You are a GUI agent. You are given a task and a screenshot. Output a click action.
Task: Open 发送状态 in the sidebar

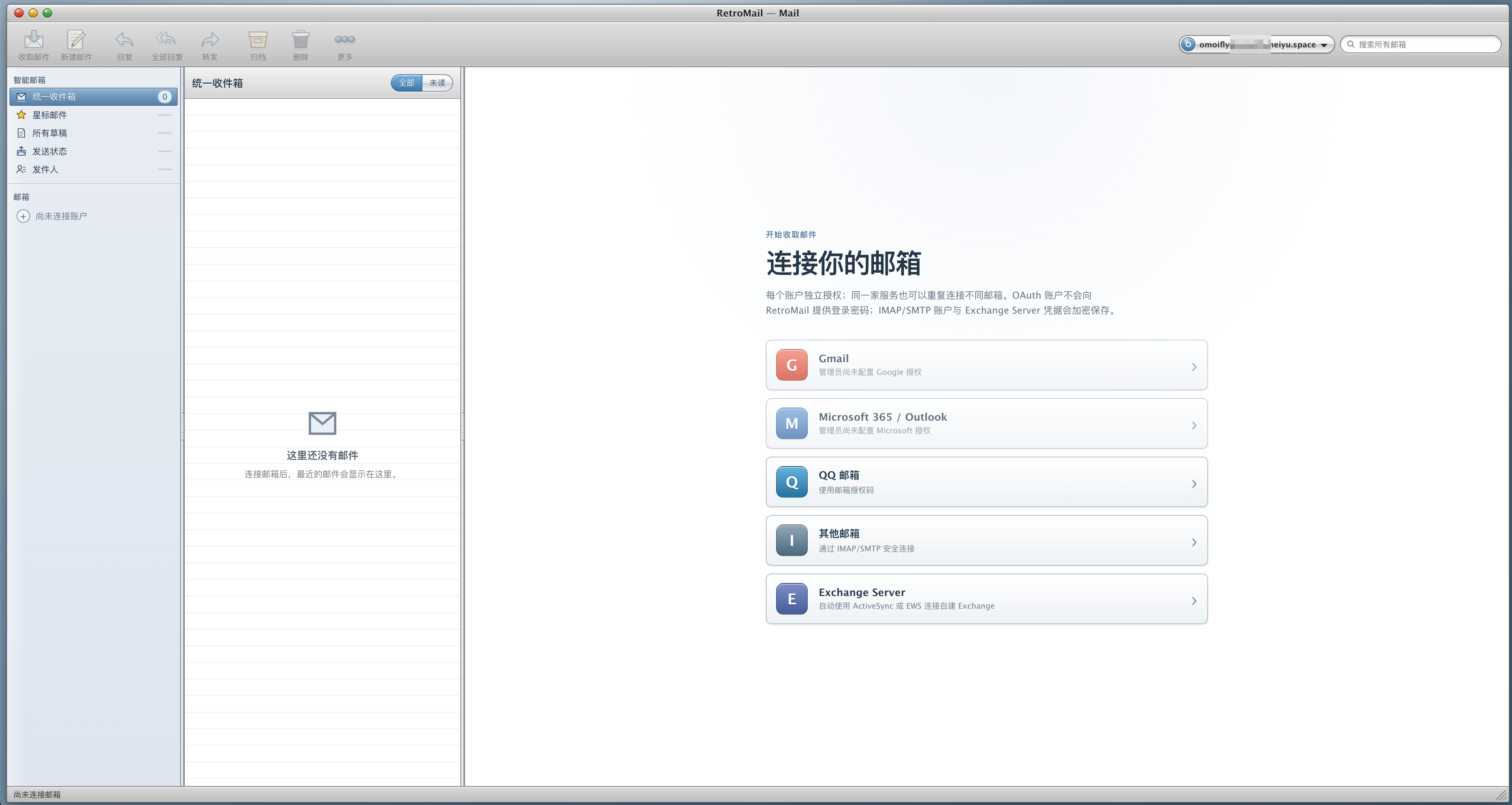(x=93, y=152)
